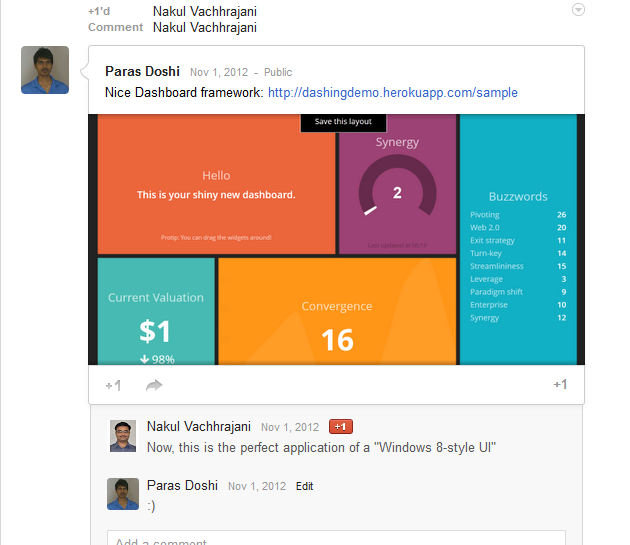Open Nakul Vachhrajani commenter name
The height and width of the screenshot is (545, 630).
click(x=199, y=426)
